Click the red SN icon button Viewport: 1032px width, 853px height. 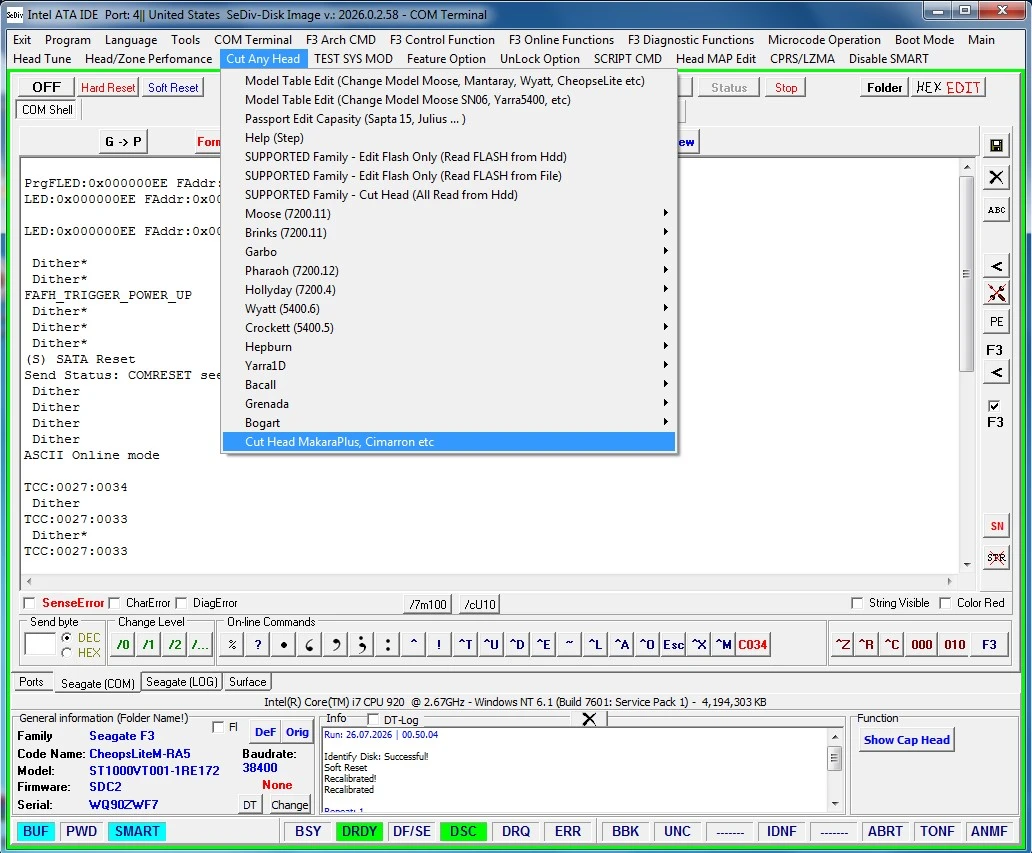point(996,526)
